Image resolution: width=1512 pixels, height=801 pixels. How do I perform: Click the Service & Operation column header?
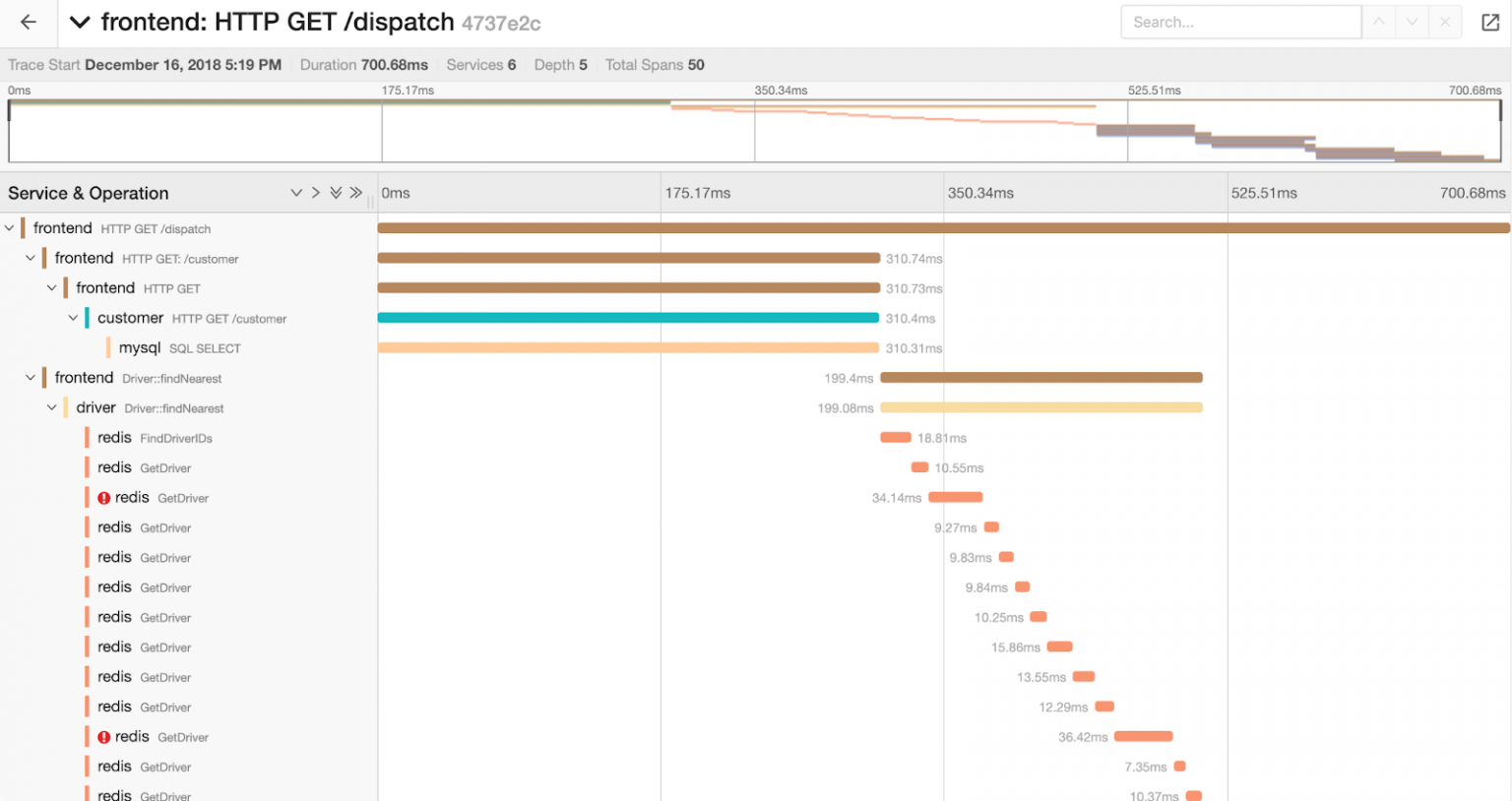[88, 193]
